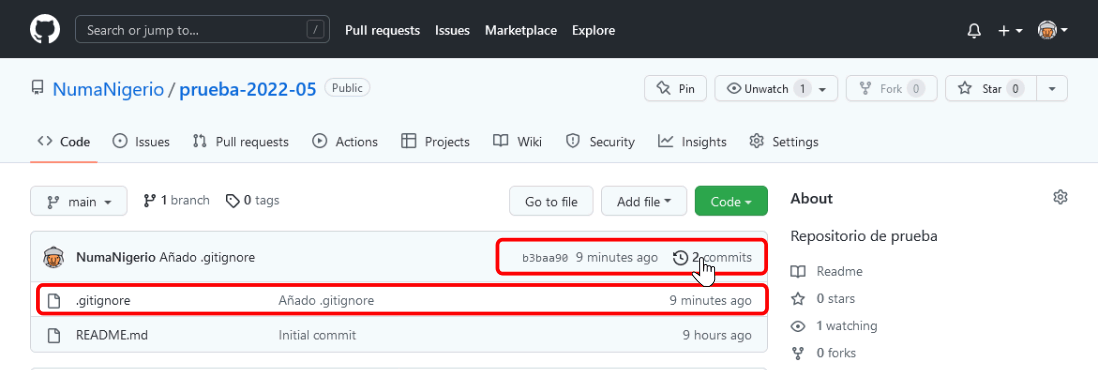Click the file icon beside .gitignore
This screenshot has width=1098, height=370.
54,301
